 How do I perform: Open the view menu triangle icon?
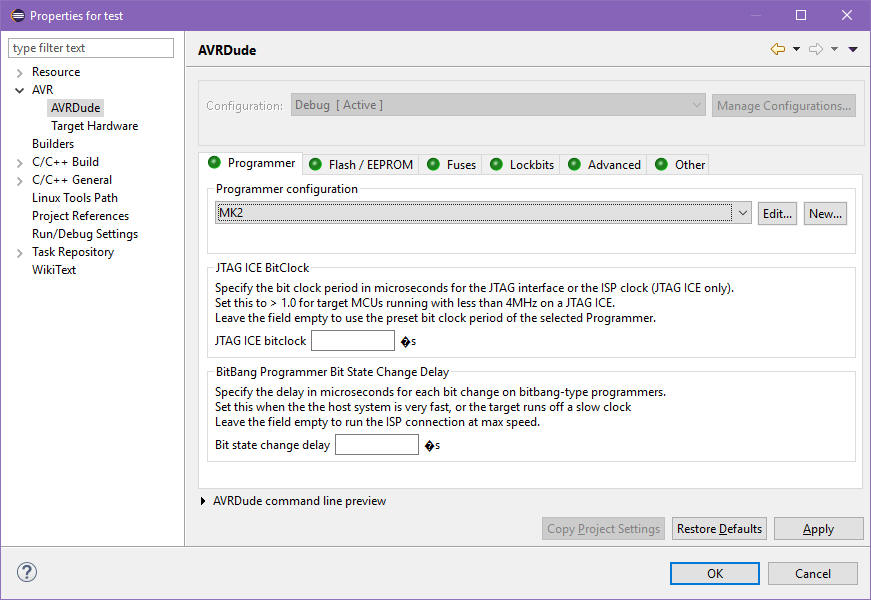853,49
